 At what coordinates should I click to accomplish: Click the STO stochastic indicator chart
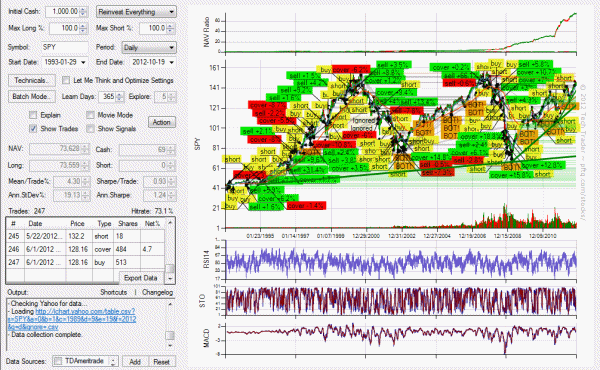coord(401,300)
